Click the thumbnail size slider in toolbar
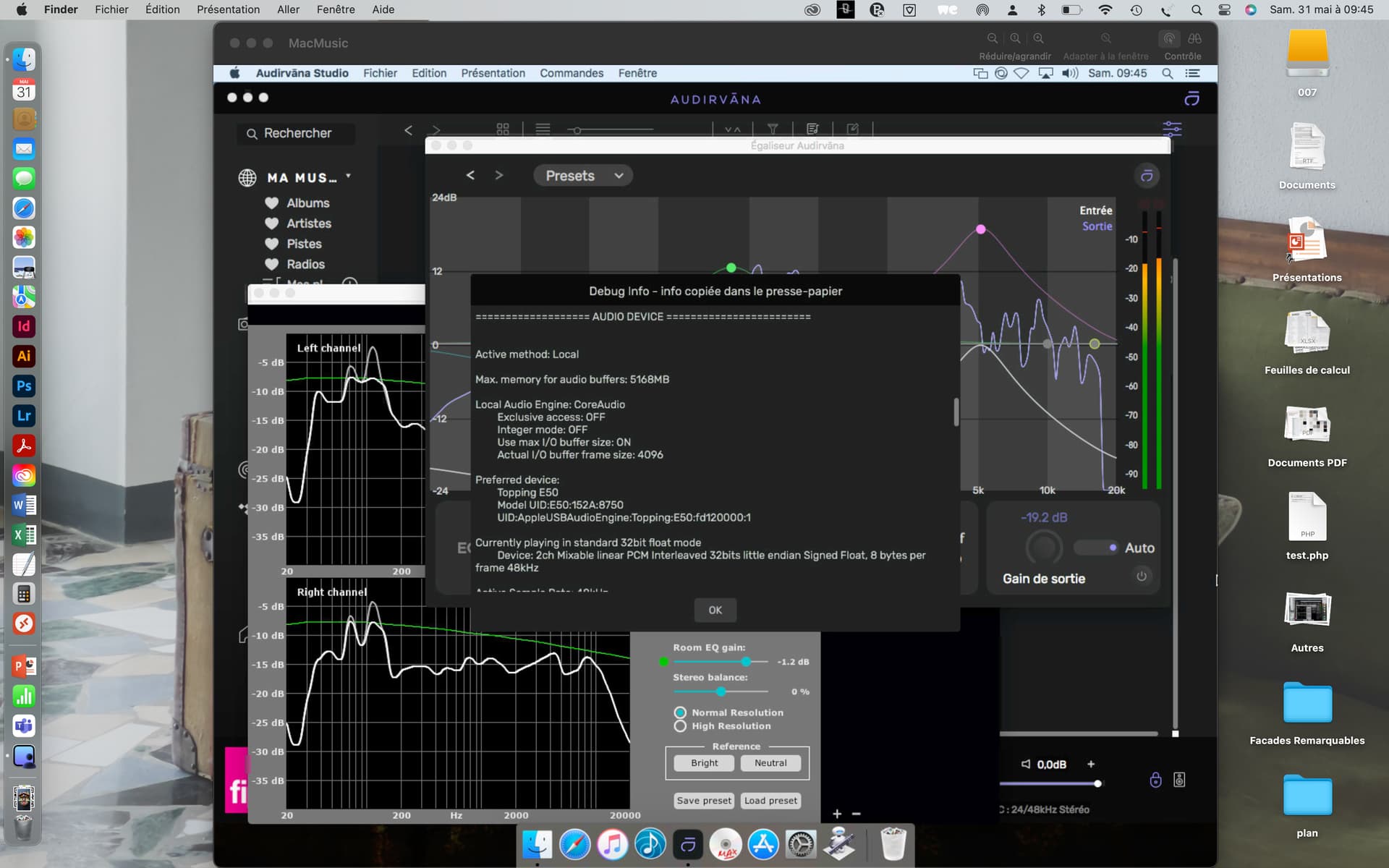This screenshot has width=1389, height=868. click(x=611, y=130)
